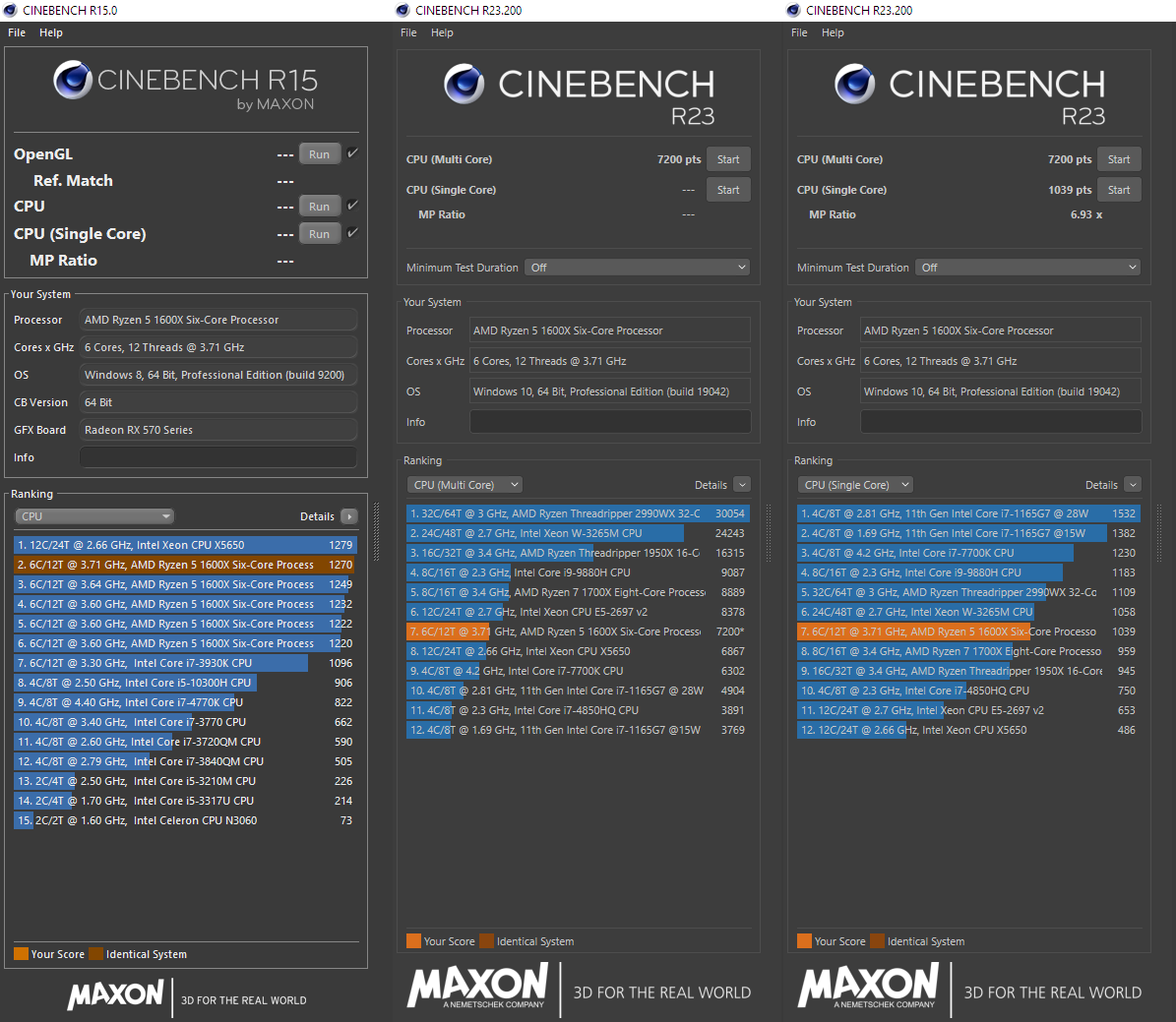
Task: Click the Info field in right R23 window
Action: 1001,422
